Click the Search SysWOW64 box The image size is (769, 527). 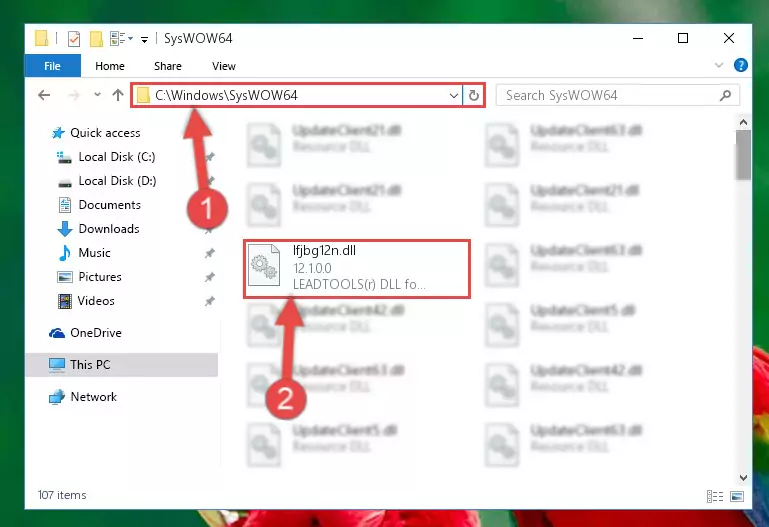click(617, 95)
